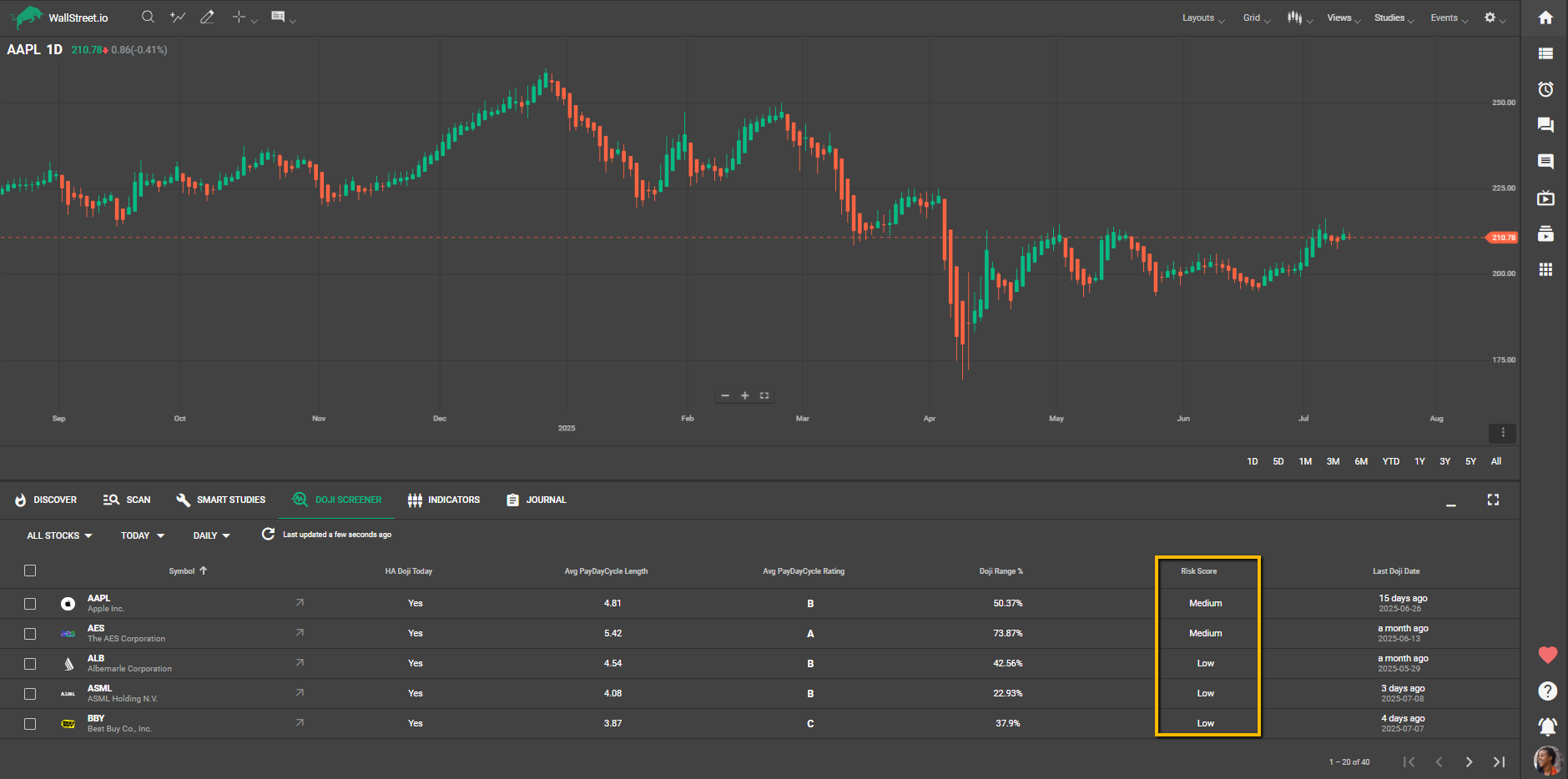Set chart range to 6M
The width and height of the screenshot is (1568, 779).
click(x=1361, y=461)
